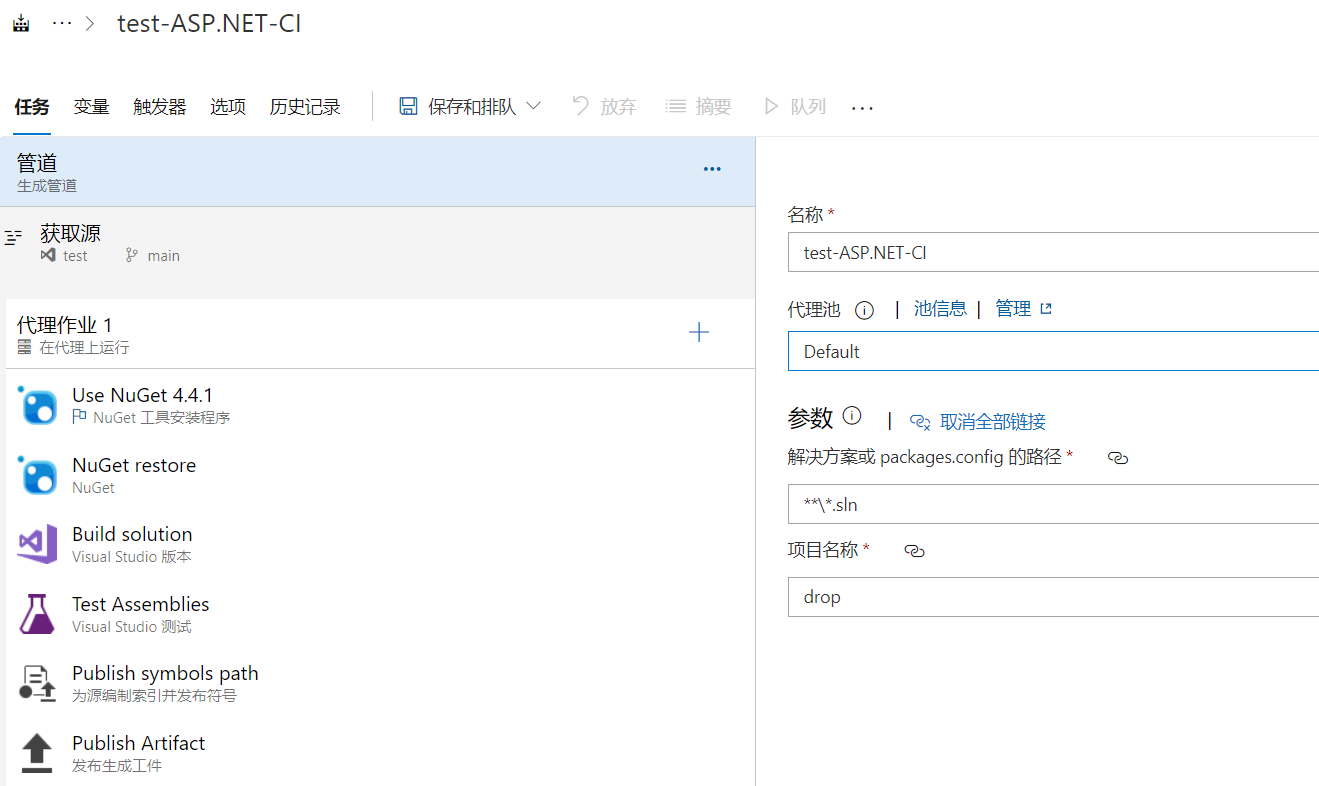Select the Build solution task name

132,534
